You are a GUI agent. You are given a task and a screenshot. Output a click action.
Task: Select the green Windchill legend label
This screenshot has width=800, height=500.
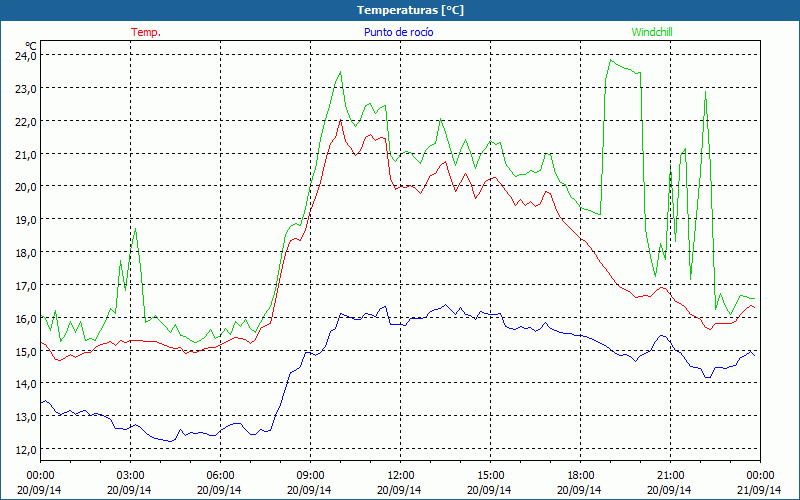(x=652, y=32)
